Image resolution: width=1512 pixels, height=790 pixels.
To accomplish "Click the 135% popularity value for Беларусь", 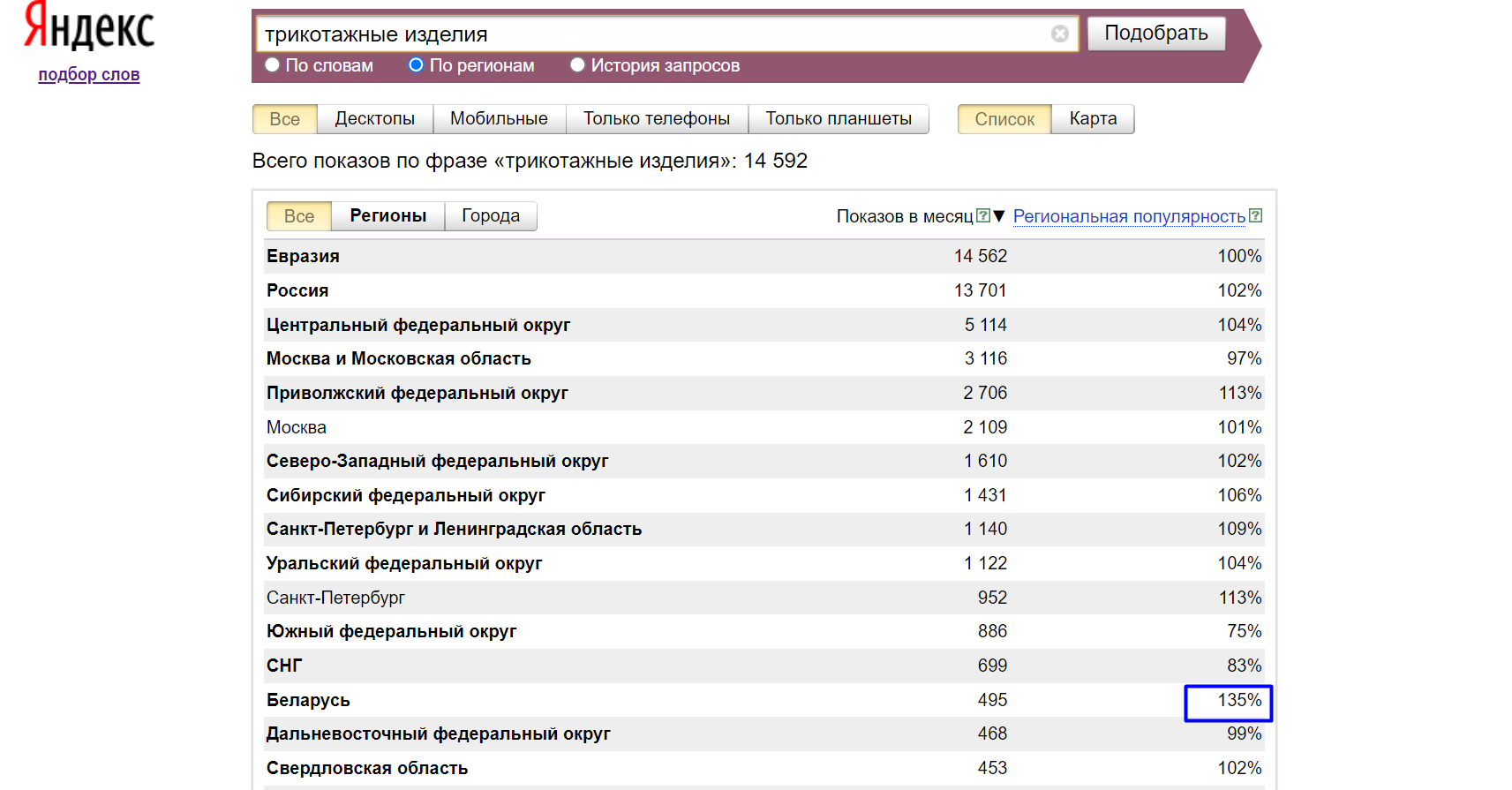I will point(1240,700).
